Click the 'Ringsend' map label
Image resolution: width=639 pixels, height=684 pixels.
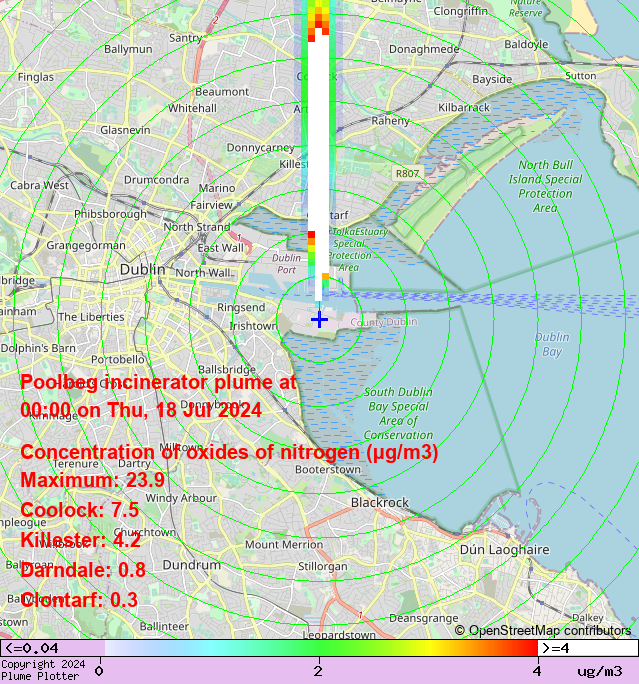(x=241, y=308)
